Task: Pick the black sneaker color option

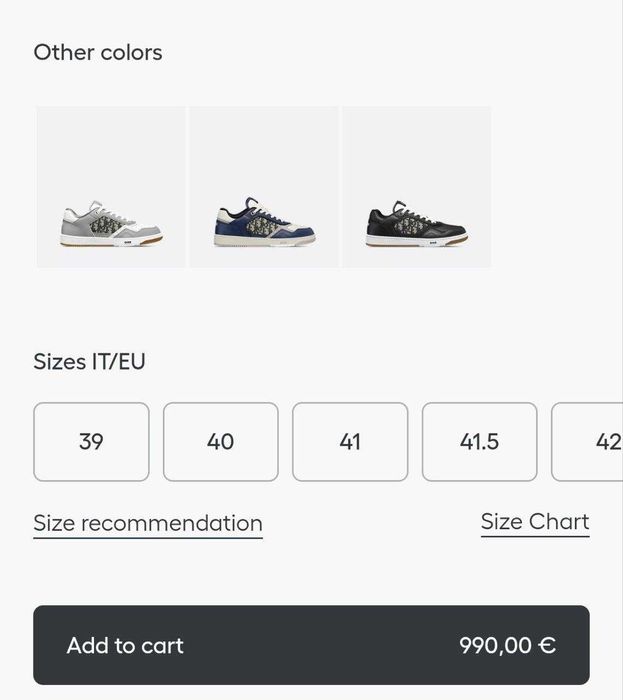Action: point(417,187)
